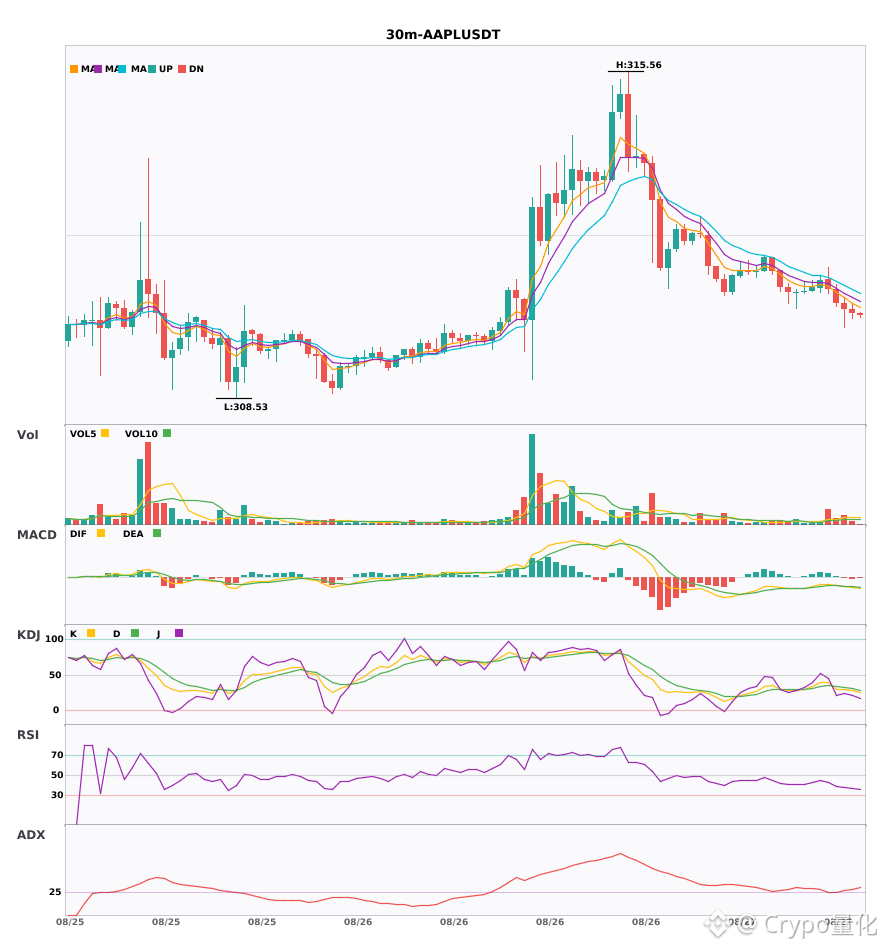Click the green D legend swatch
The image size is (885, 950).
pos(135,633)
